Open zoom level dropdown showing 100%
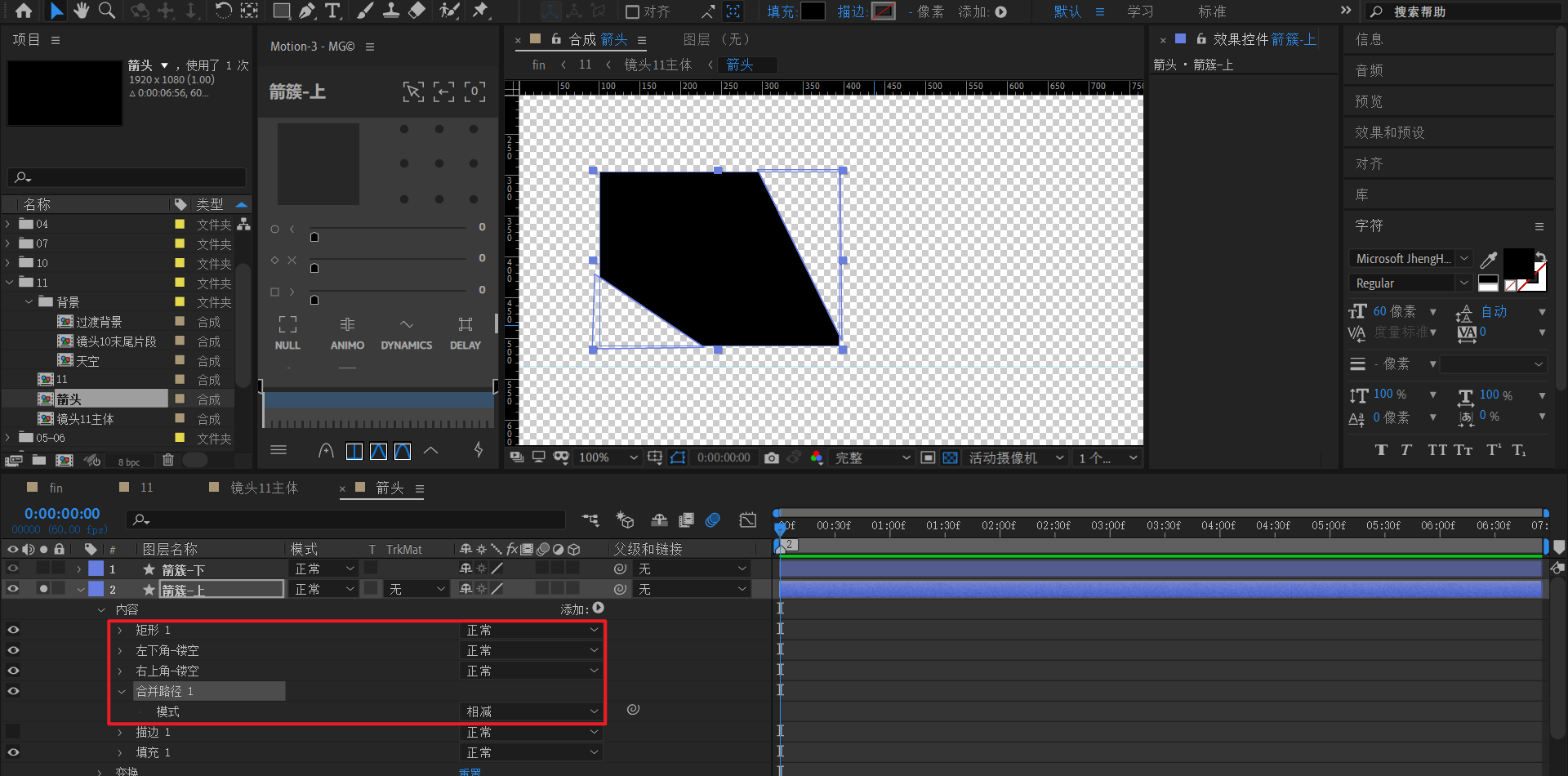Viewport: 1568px width, 776px height. coord(608,458)
